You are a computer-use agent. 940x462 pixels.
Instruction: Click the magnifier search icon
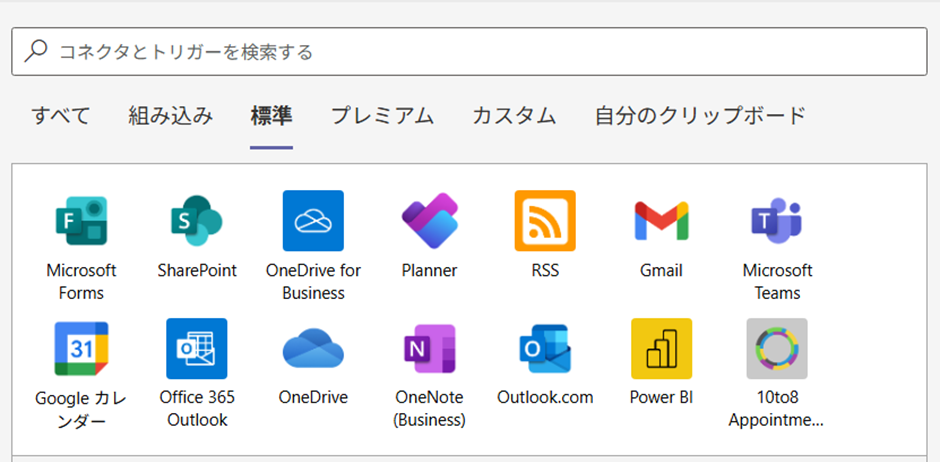(35, 52)
